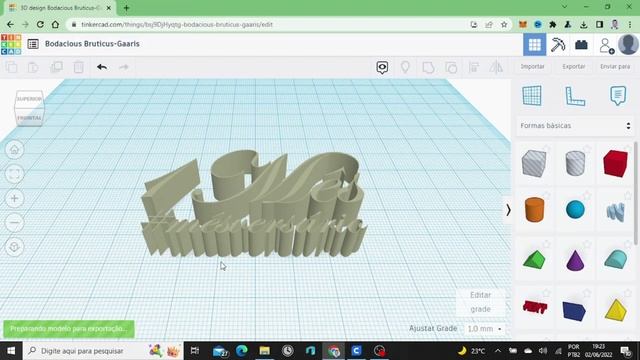Viewport: 640px width, 360px height.
Task: Pick the striped hole cylinder shape
Action: (x=575, y=163)
